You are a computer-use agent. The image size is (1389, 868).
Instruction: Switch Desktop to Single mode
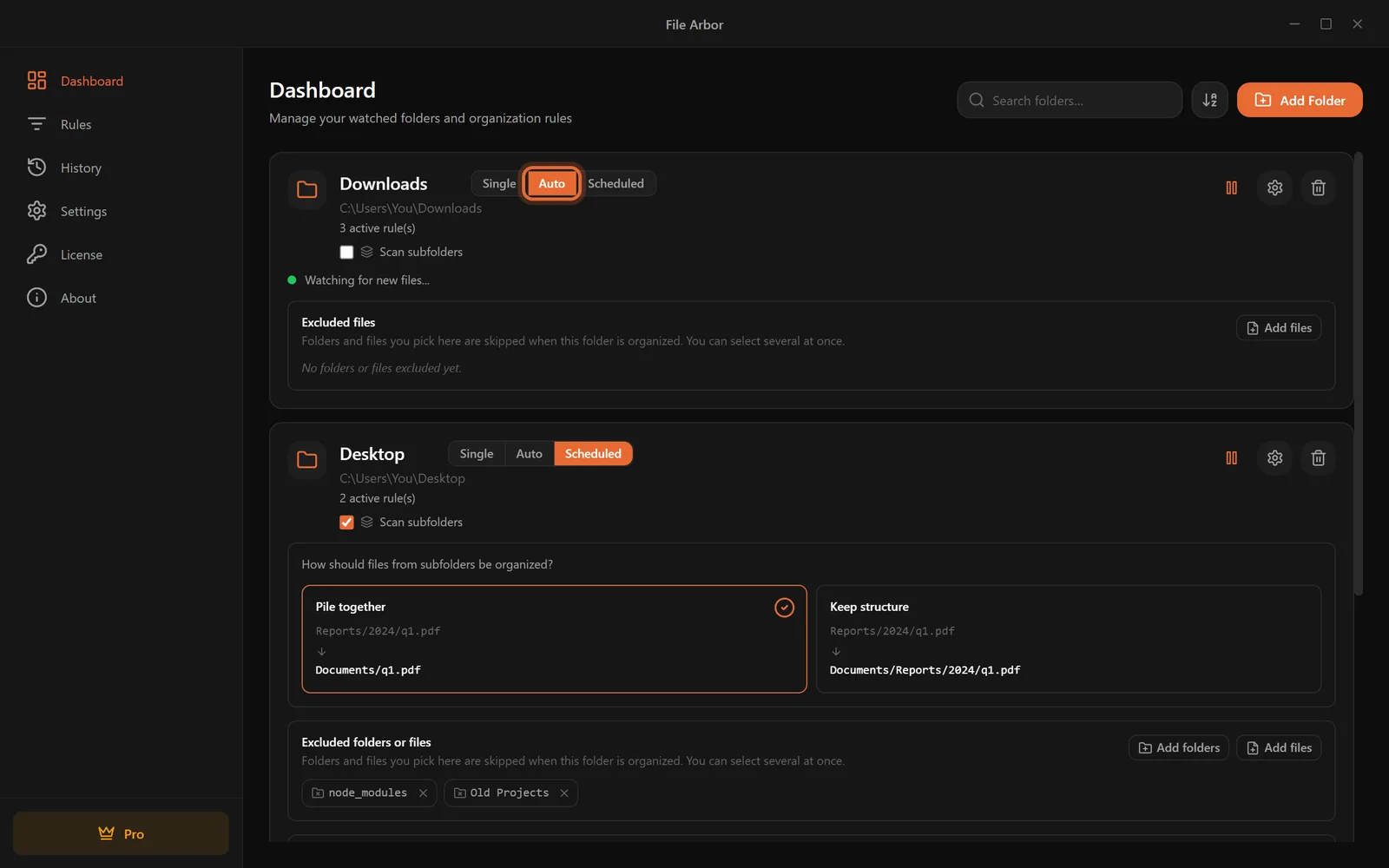point(477,453)
